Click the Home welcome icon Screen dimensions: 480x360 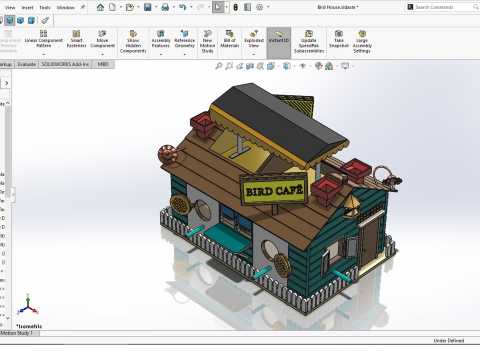(100, 7)
